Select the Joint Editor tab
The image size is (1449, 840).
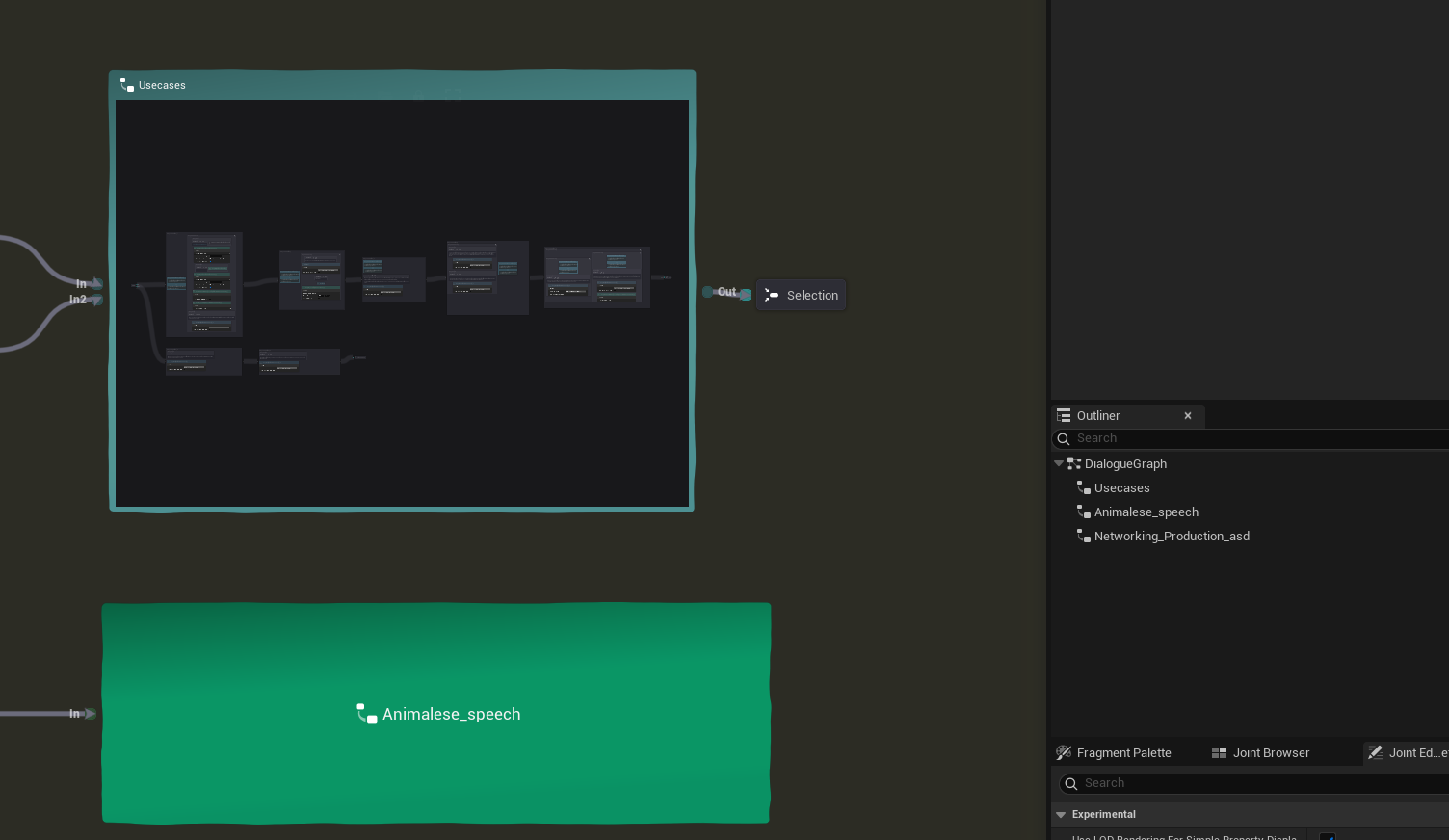[1410, 753]
